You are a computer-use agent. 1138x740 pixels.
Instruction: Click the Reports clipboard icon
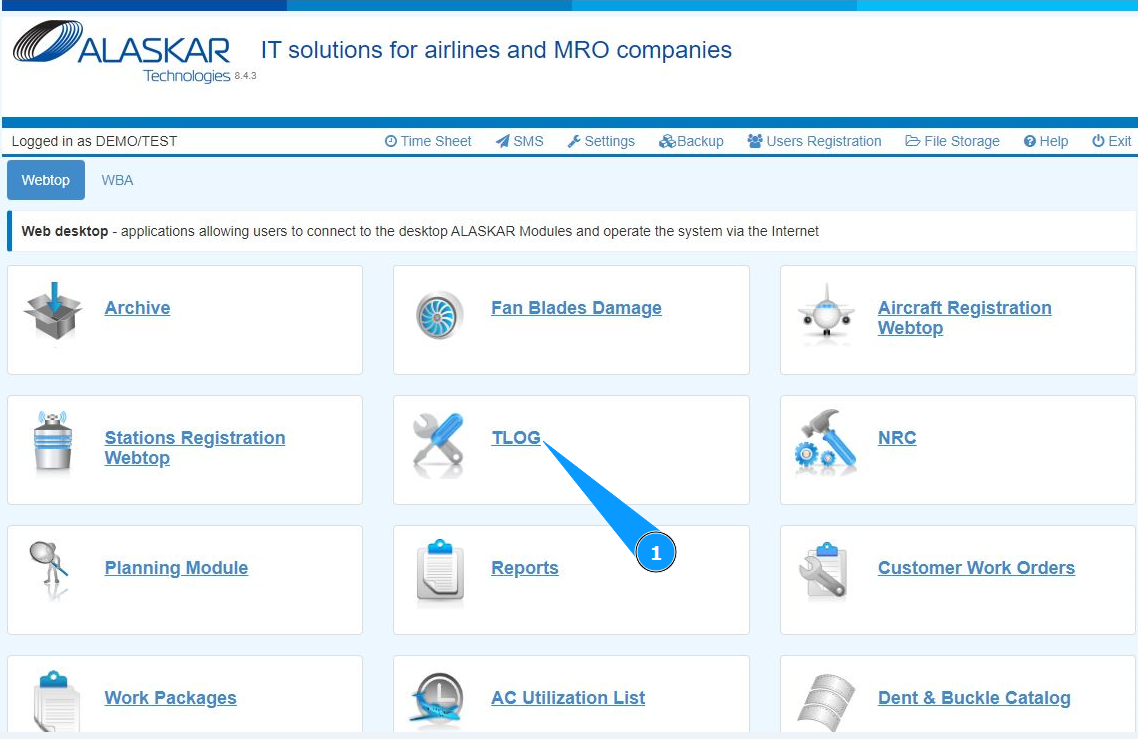(440, 572)
